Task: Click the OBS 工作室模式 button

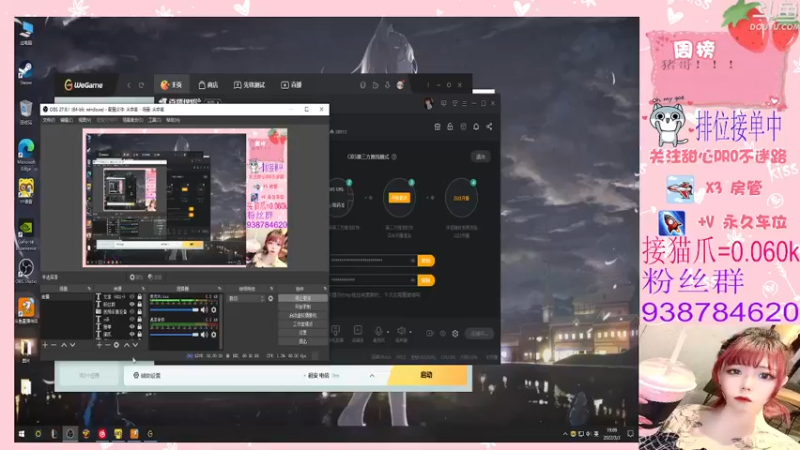Action: point(303,324)
